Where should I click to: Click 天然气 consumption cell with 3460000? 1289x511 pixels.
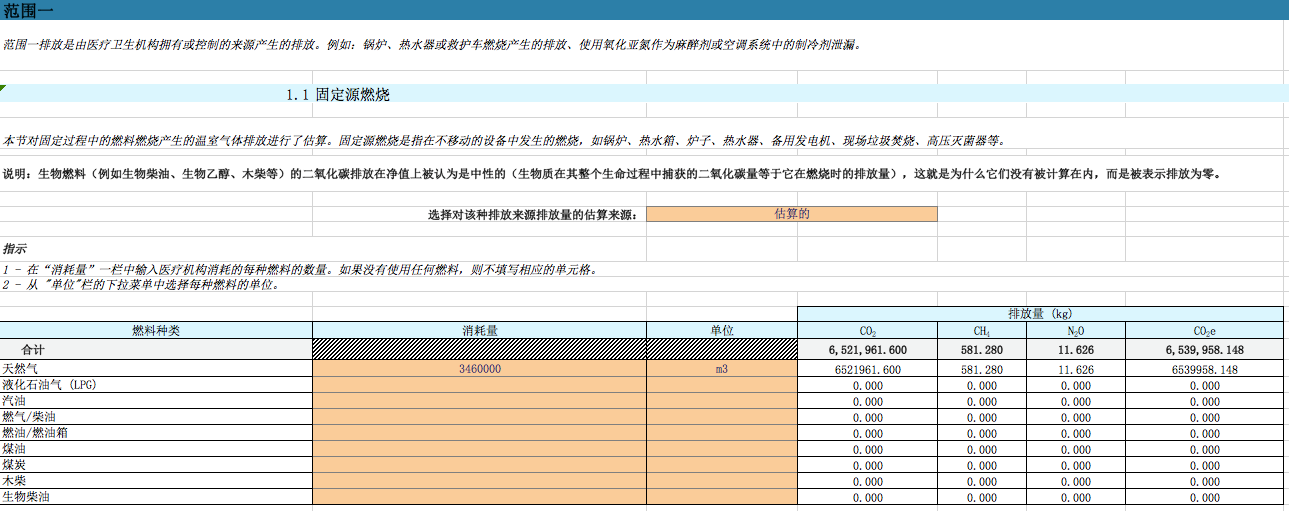(479, 369)
